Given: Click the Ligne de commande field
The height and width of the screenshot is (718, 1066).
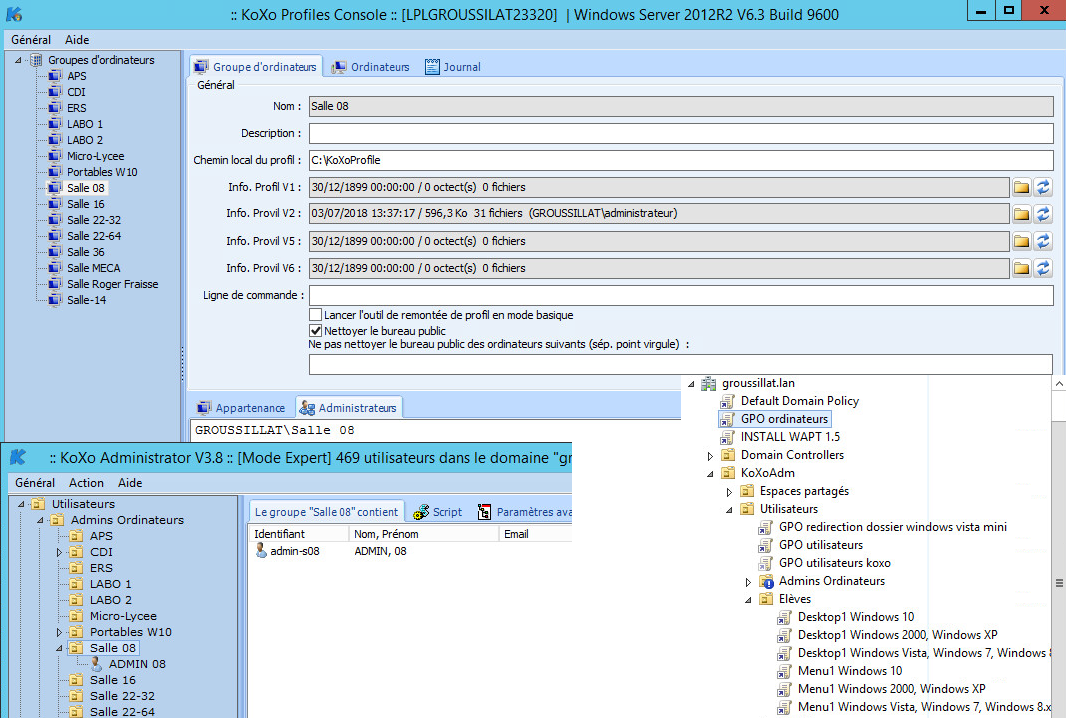Looking at the screenshot, I should (x=681, y=295).
